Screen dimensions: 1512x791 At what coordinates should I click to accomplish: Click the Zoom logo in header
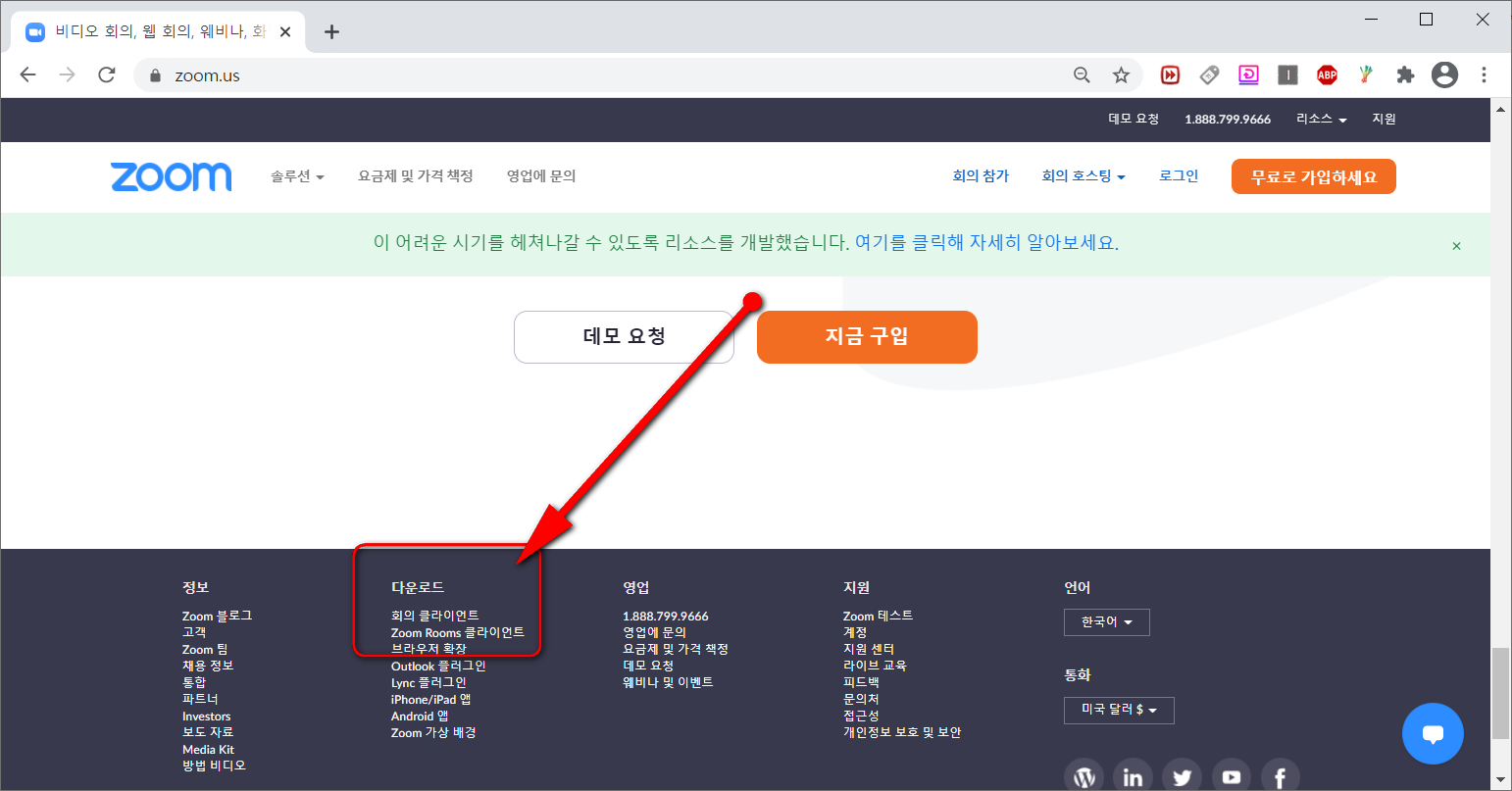pos(172,176)
